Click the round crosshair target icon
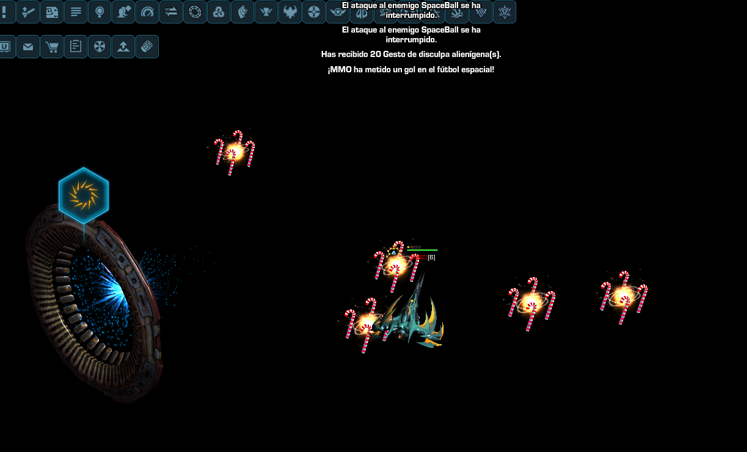The width and height of the screenshot is (747, 452). click(314, 12)
